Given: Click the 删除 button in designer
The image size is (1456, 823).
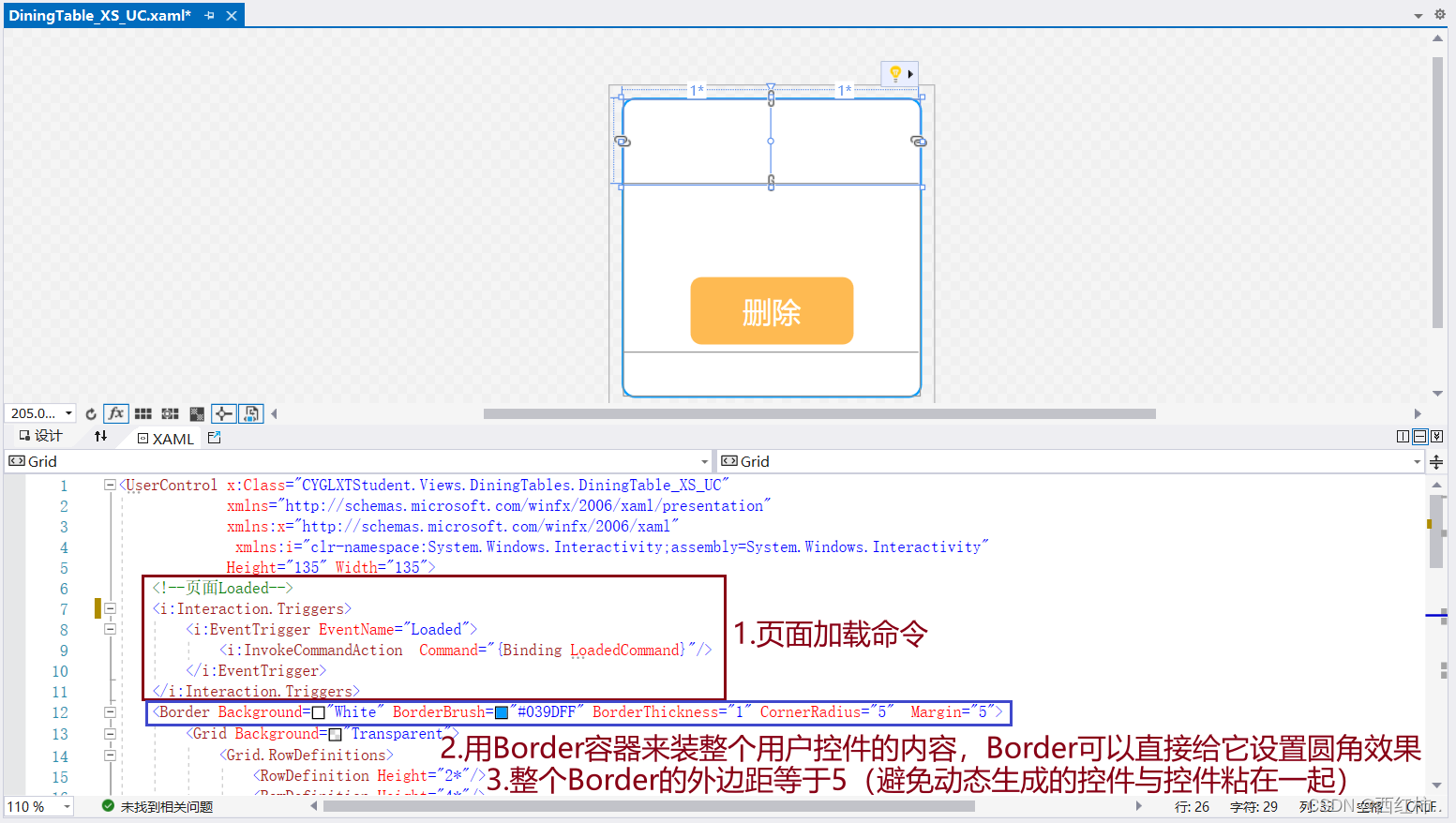Looking at the screenshot, I should click(772, 311).
